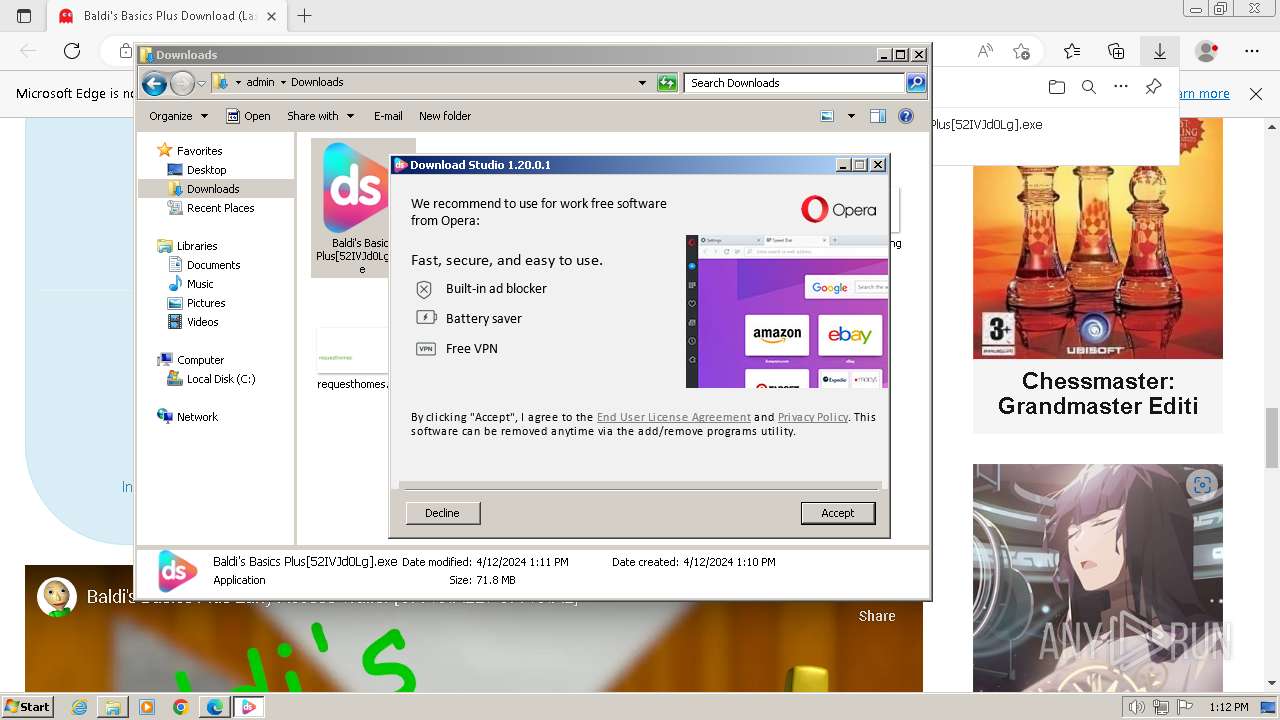1280x720 pixels.
Task: Open Chrome from the taskbar
Action: (180, 707)
